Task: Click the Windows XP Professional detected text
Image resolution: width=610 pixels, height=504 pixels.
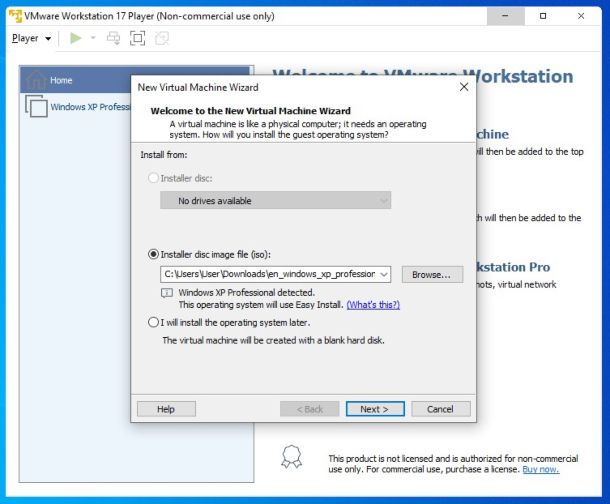Action: (x=247, y=292)
